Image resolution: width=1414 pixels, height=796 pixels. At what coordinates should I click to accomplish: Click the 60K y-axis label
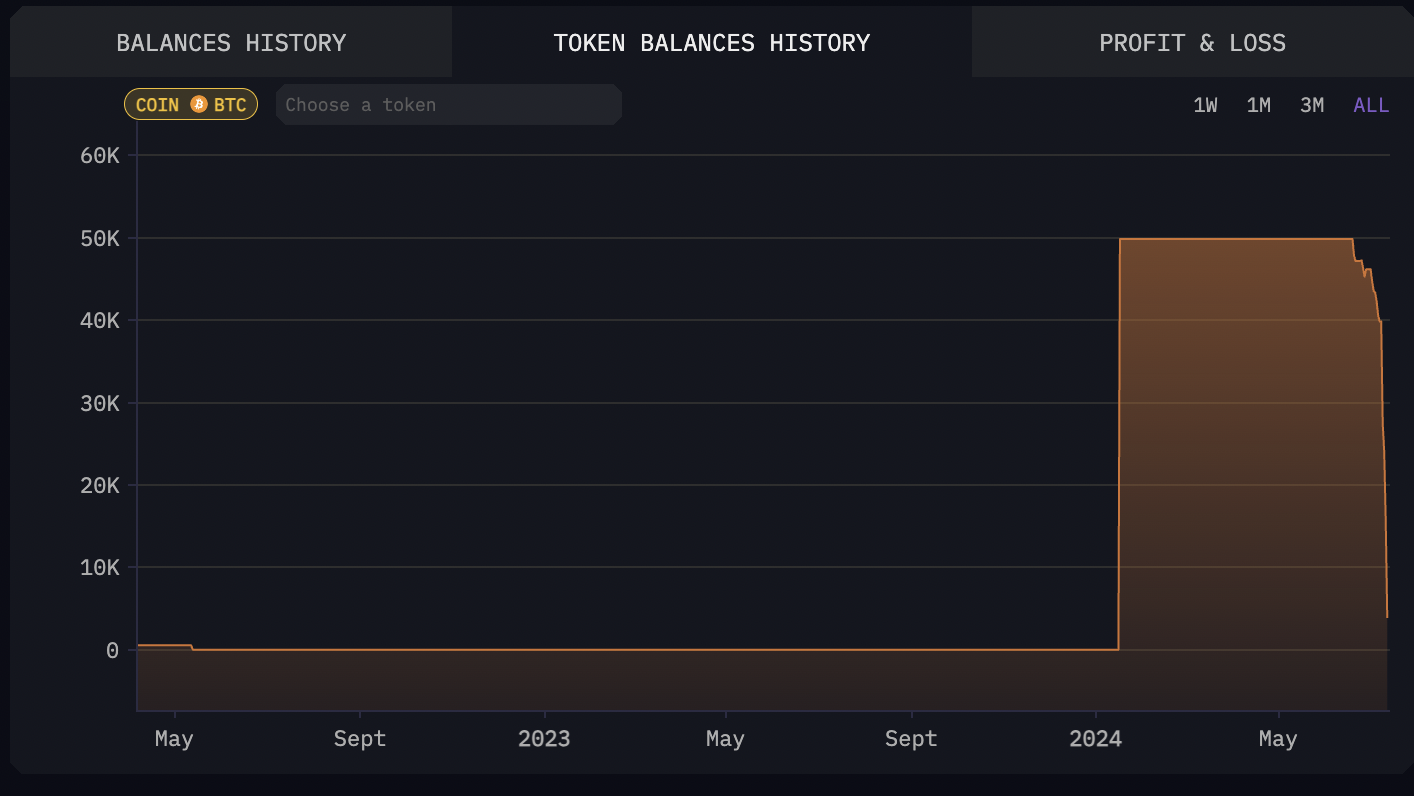[99, 156]
